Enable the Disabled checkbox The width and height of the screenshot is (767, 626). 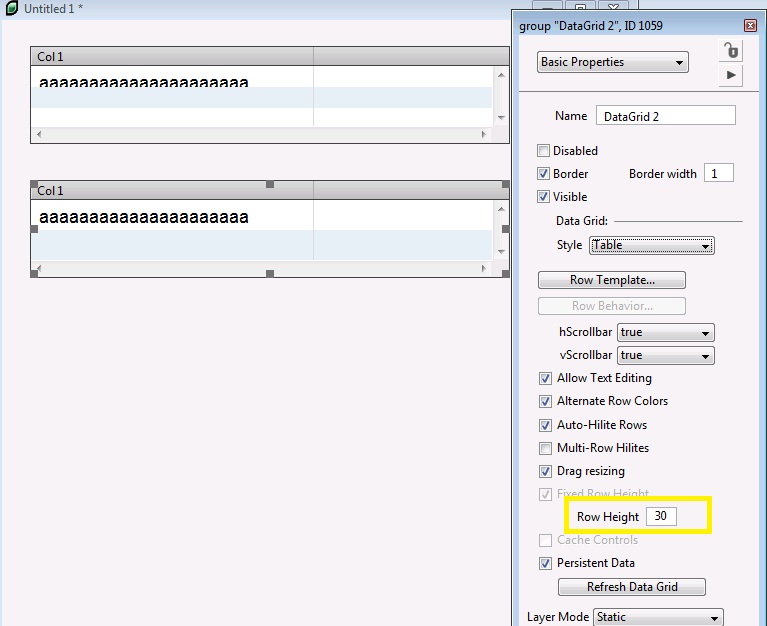coord(544,151)
